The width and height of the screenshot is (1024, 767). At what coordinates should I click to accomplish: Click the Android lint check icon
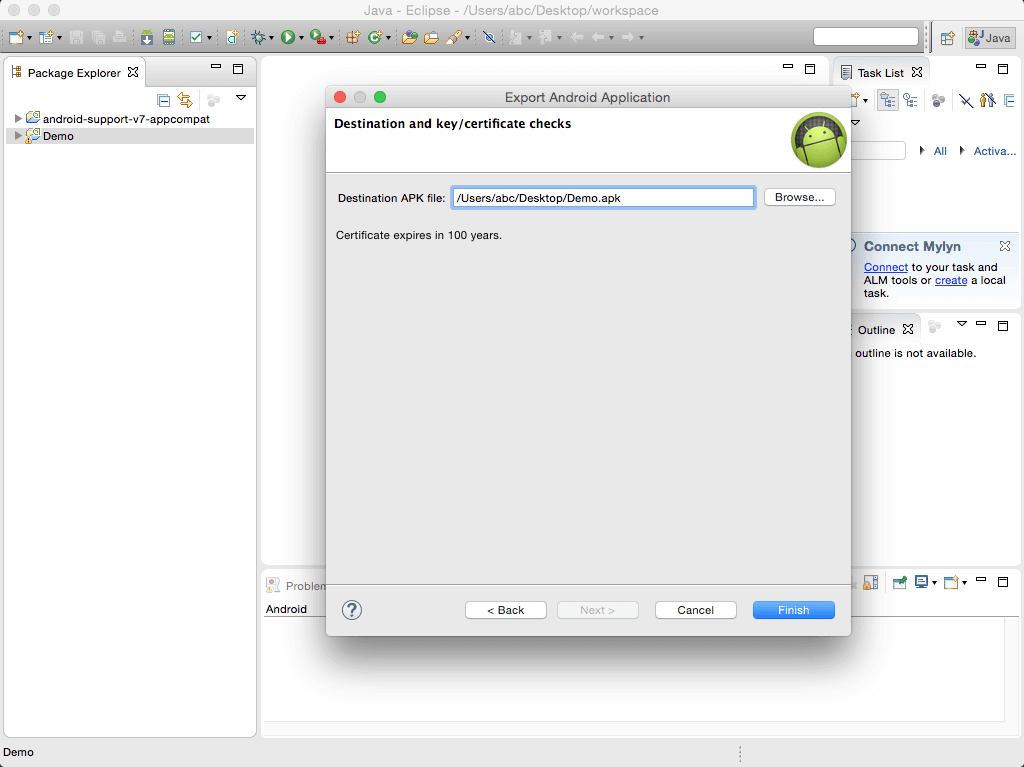pyautogui.click(x=196, y=37)
